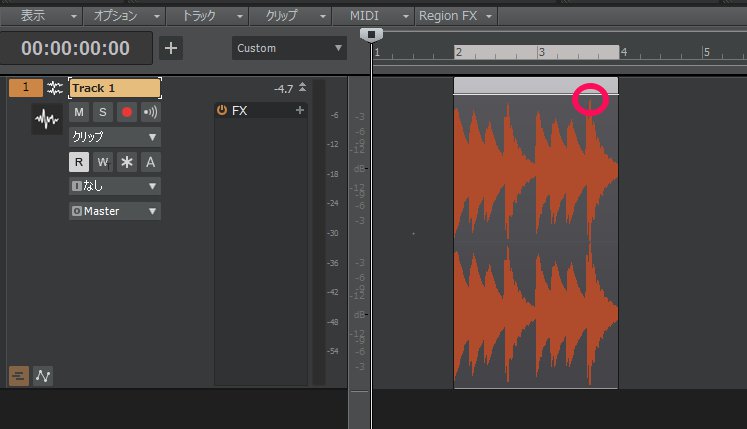Toggle input echo monitoring on Track 1
The image size is (747, 429).
coord(150,112)
